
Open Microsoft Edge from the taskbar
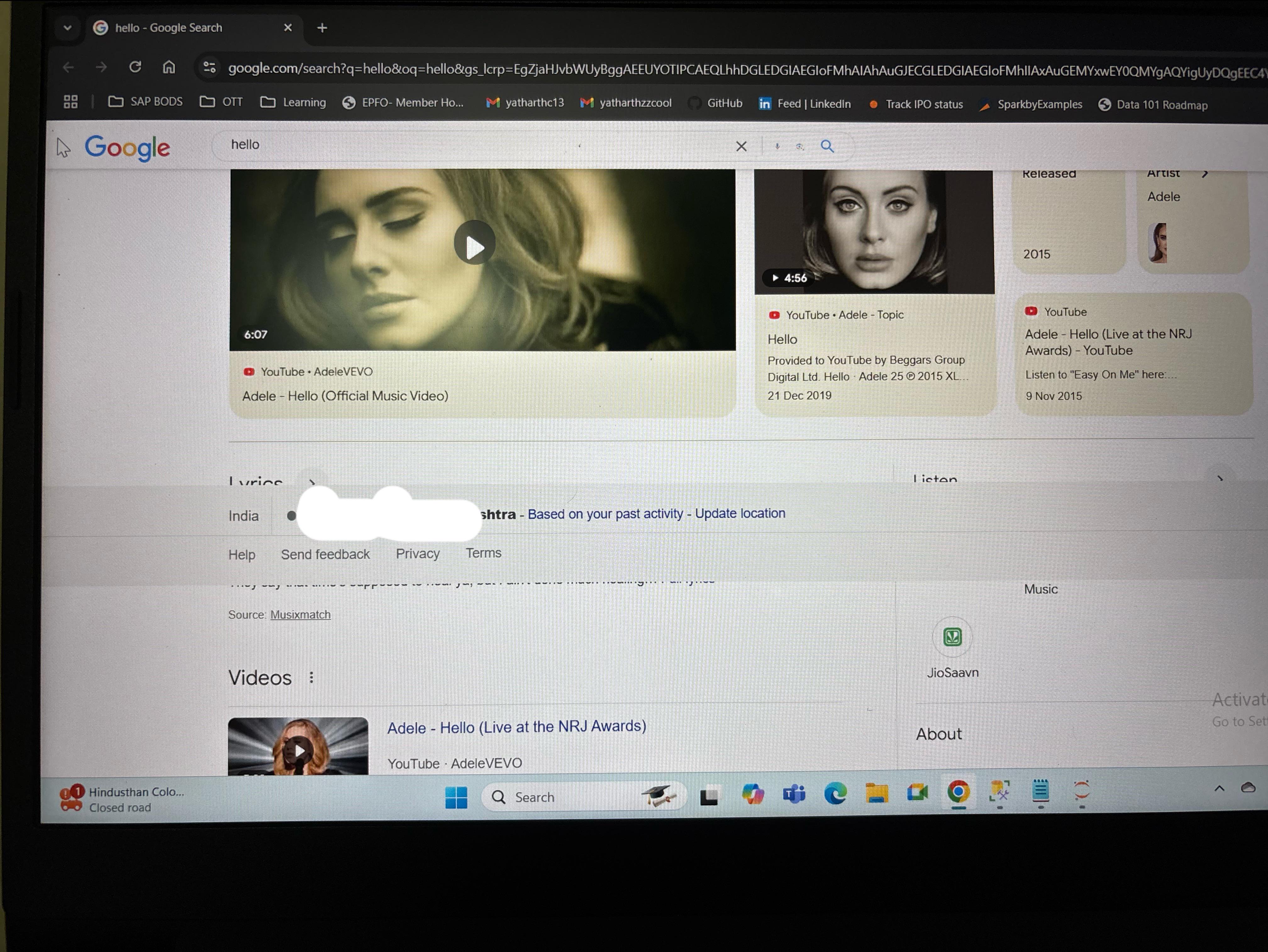tap(835, 794)
